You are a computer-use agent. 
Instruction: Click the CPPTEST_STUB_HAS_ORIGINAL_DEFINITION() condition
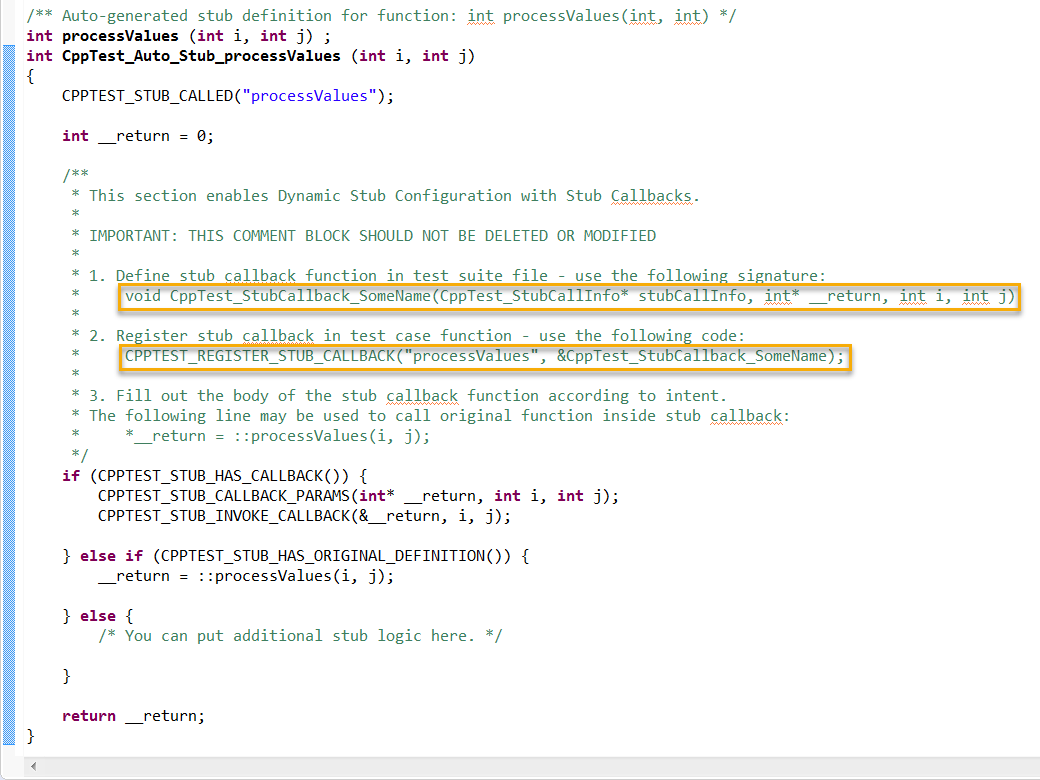click(336, 556)
